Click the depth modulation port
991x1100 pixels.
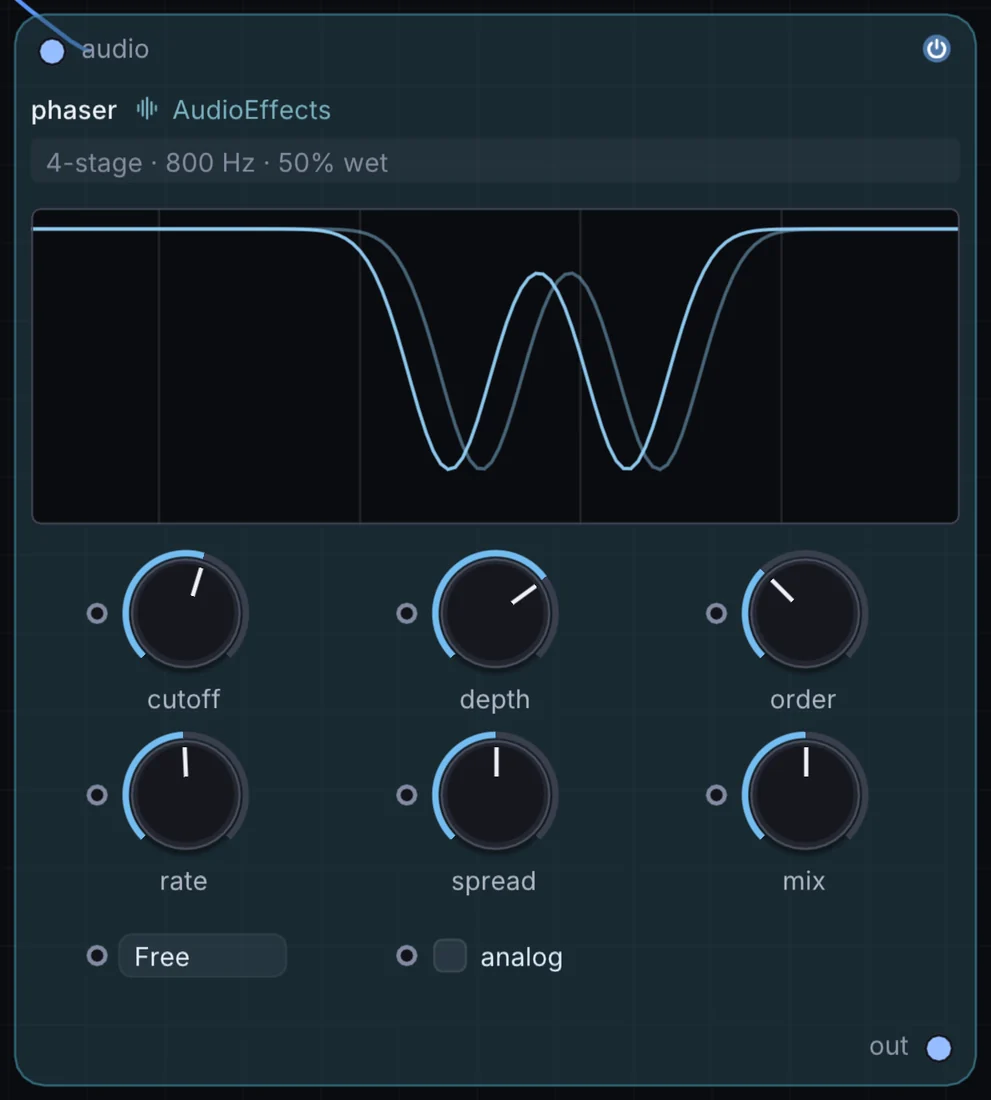point(407,613)
